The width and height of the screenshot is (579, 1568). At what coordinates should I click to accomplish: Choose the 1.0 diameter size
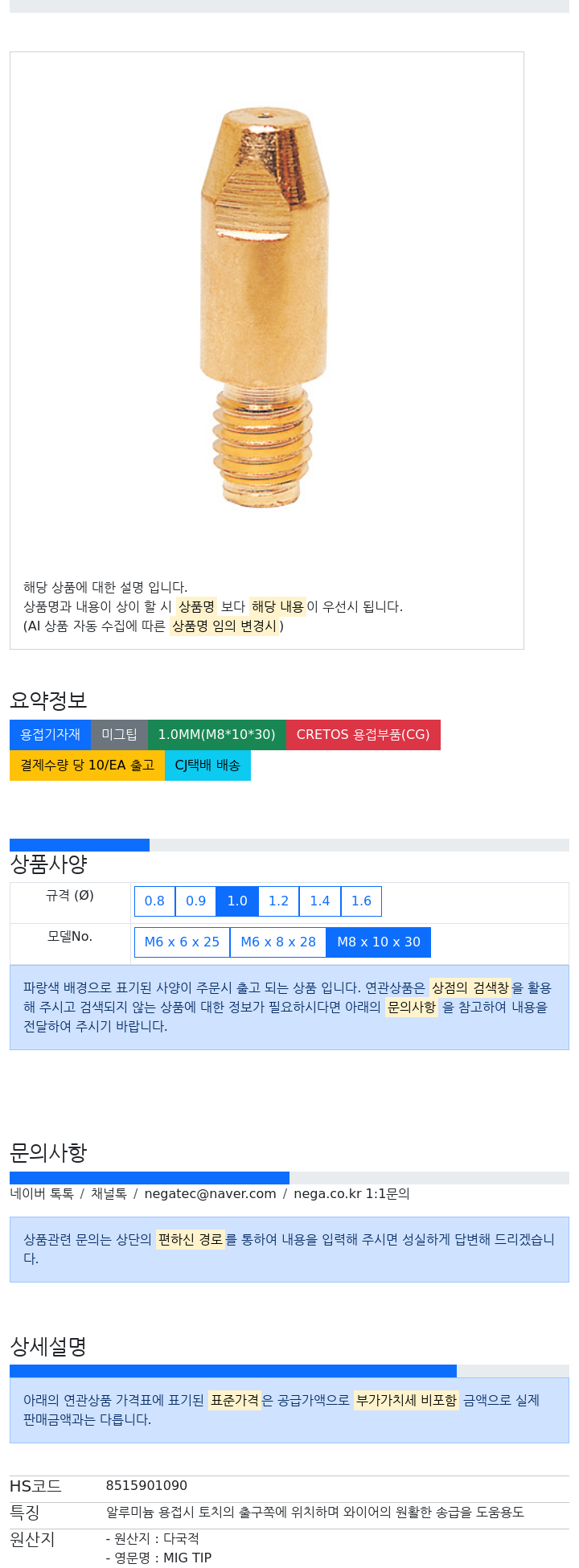pyautogui.click(x=237, y=901)
